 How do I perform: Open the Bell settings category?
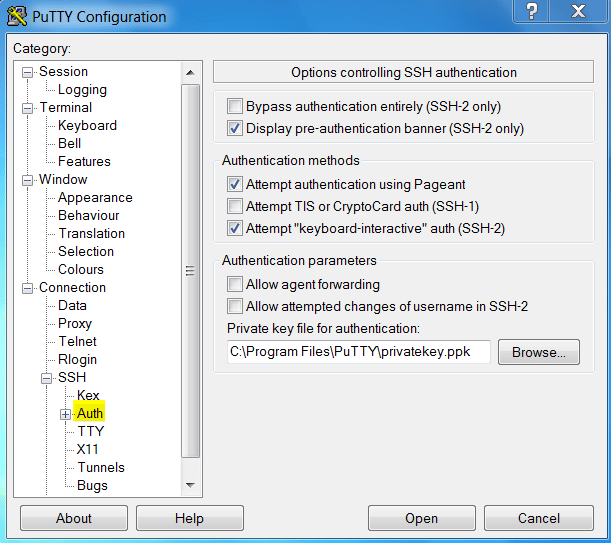pyautogui.click(x=69, y=143)
